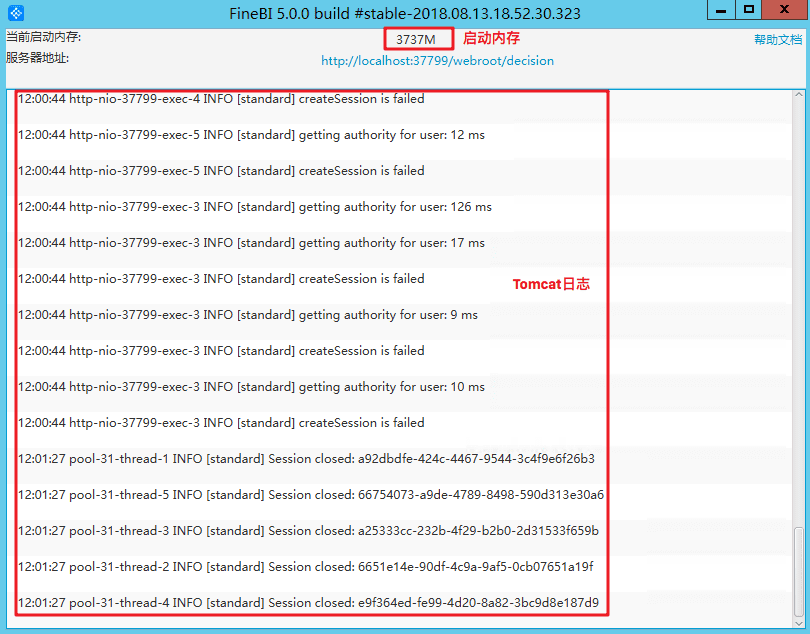
Task: Open the 帮助文档 help document link
Action: 777,40
